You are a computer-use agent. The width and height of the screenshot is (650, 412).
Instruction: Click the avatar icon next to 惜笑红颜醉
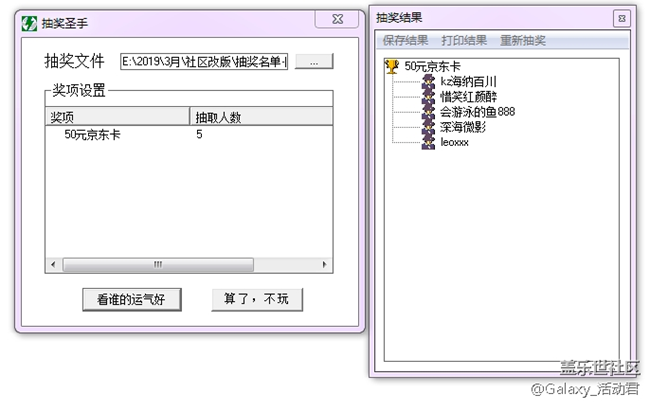click(x=429, y=97)
